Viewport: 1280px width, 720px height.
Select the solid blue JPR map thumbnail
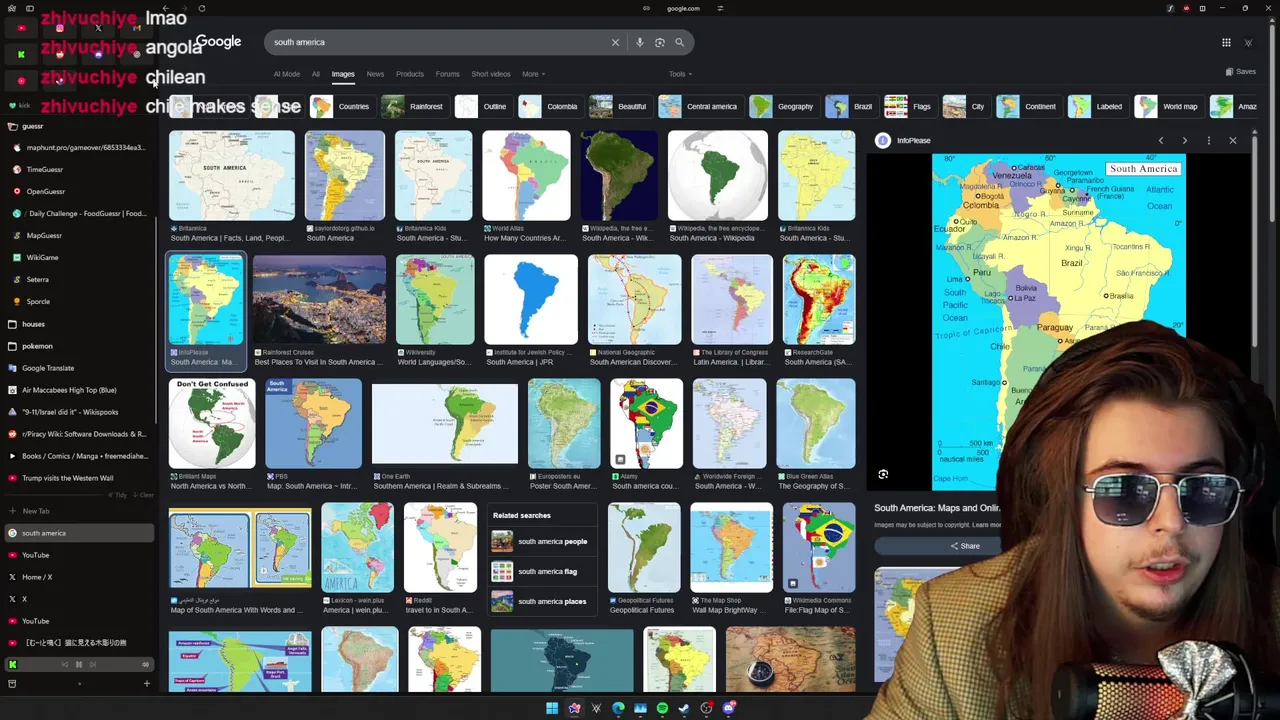[531, 299]
